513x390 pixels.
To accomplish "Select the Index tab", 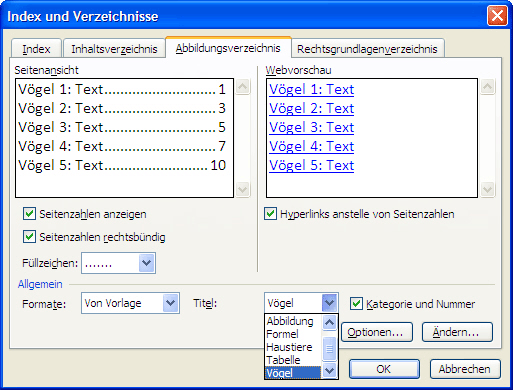I will point(36,49).
